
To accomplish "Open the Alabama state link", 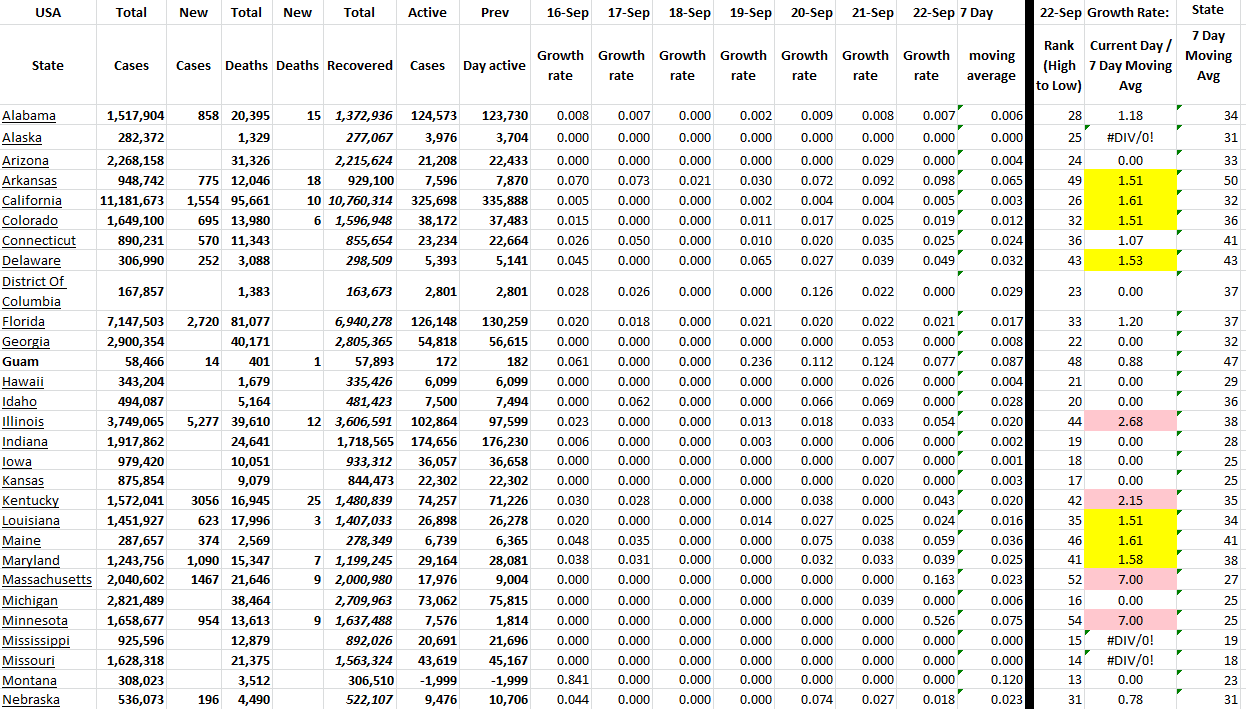I will pos(29,116).
